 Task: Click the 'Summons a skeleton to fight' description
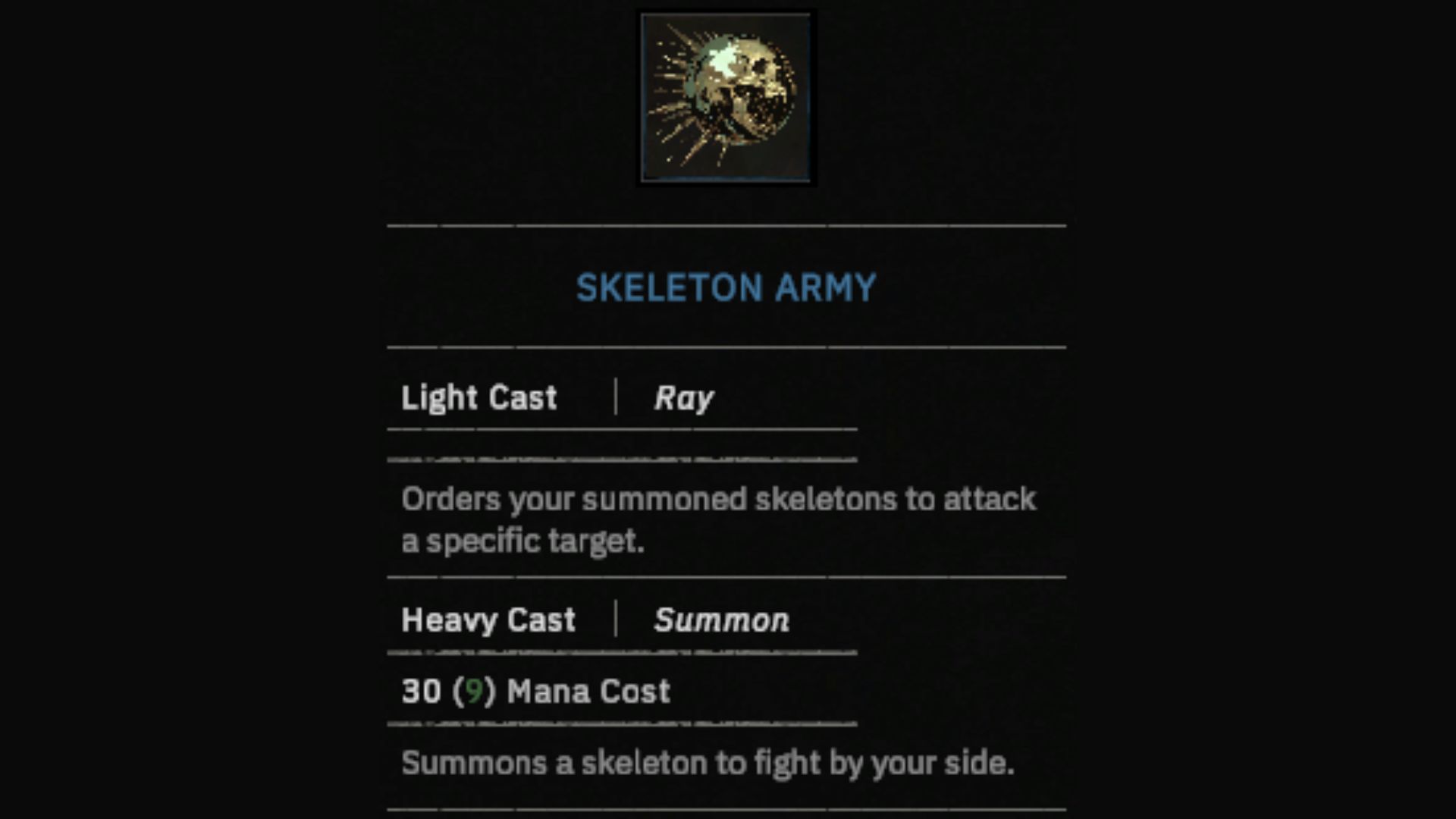coord(708,763)
